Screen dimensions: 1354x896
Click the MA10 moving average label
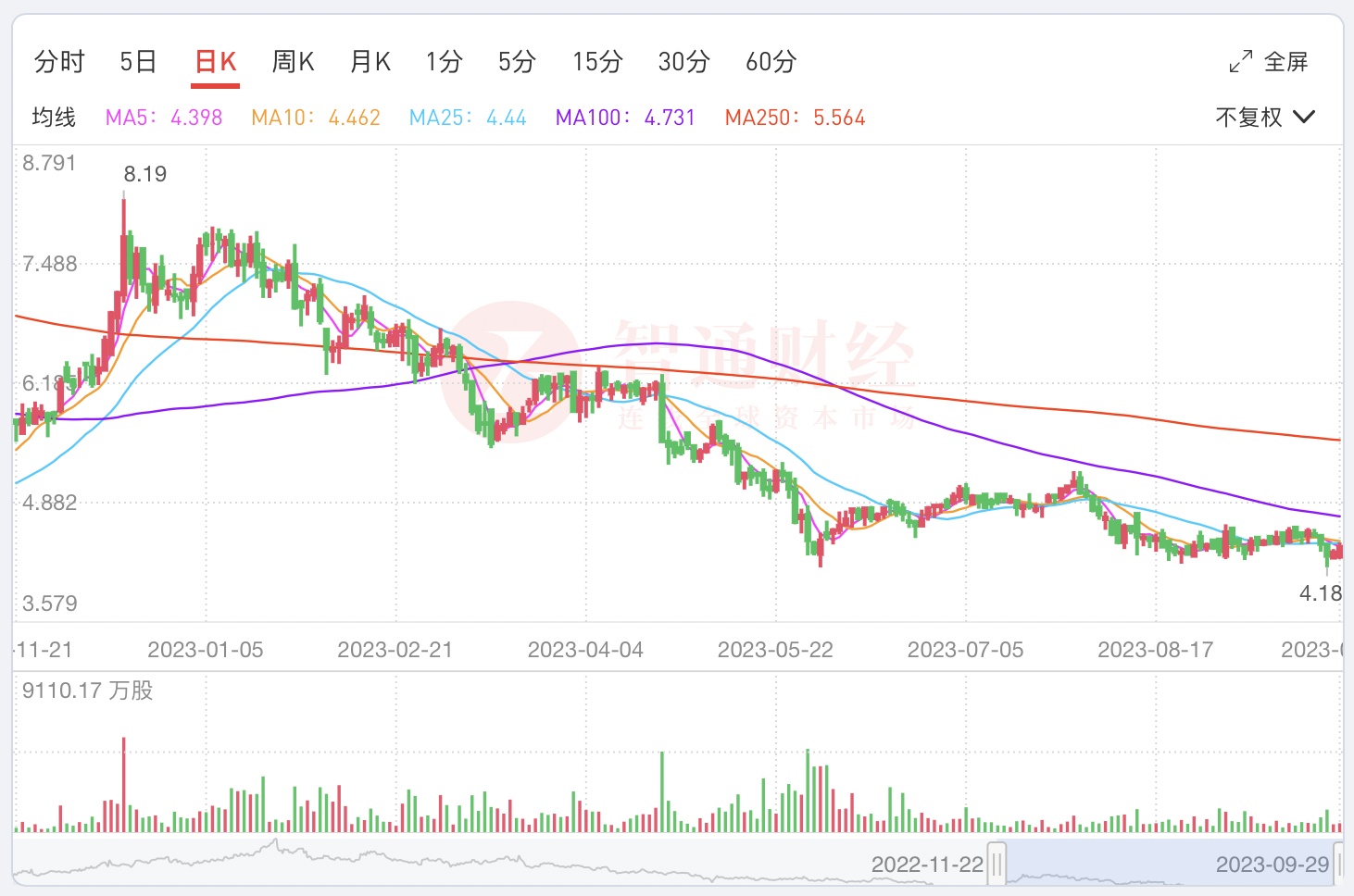[x=316, y=118]
